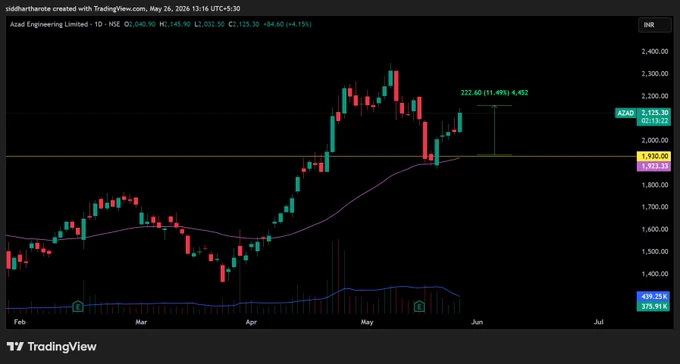This screenshot has height=364, width=680.
Task: Click the green 375.91K volume label
Action: tap(654, 307)
